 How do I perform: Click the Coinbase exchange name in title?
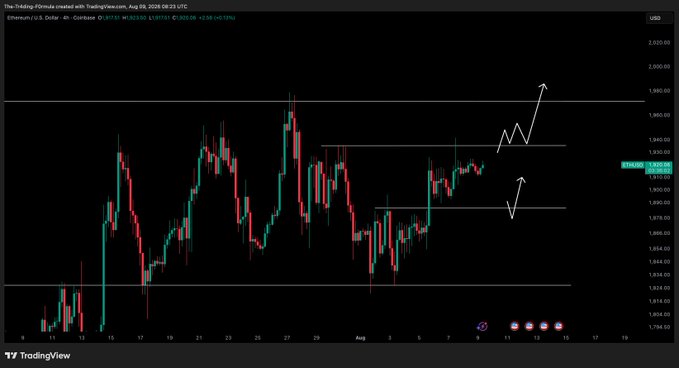click(x=84, y=18)
